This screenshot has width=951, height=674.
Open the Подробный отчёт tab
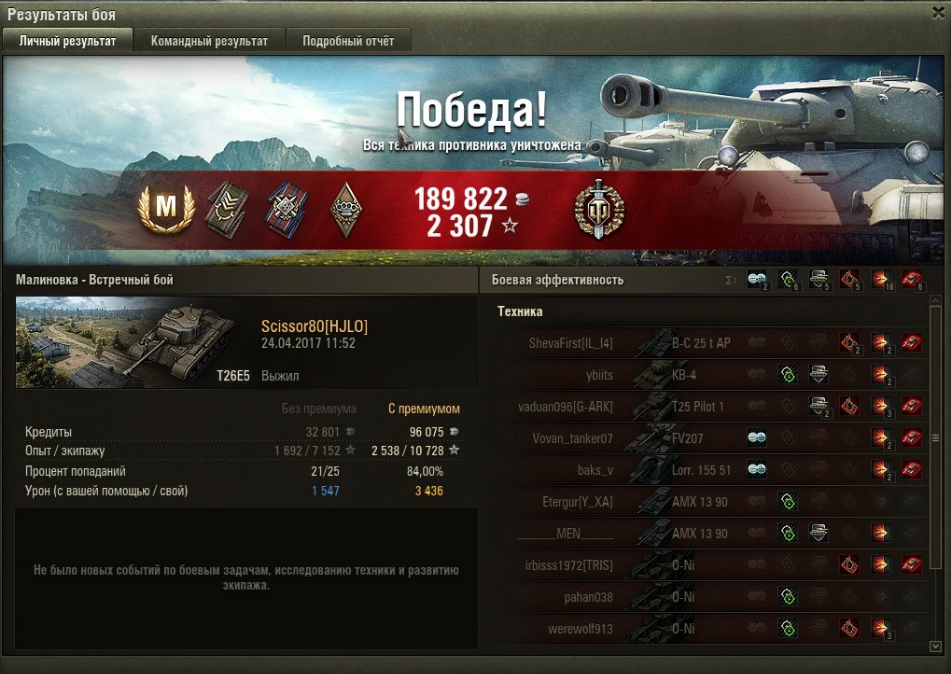point(348,41)
